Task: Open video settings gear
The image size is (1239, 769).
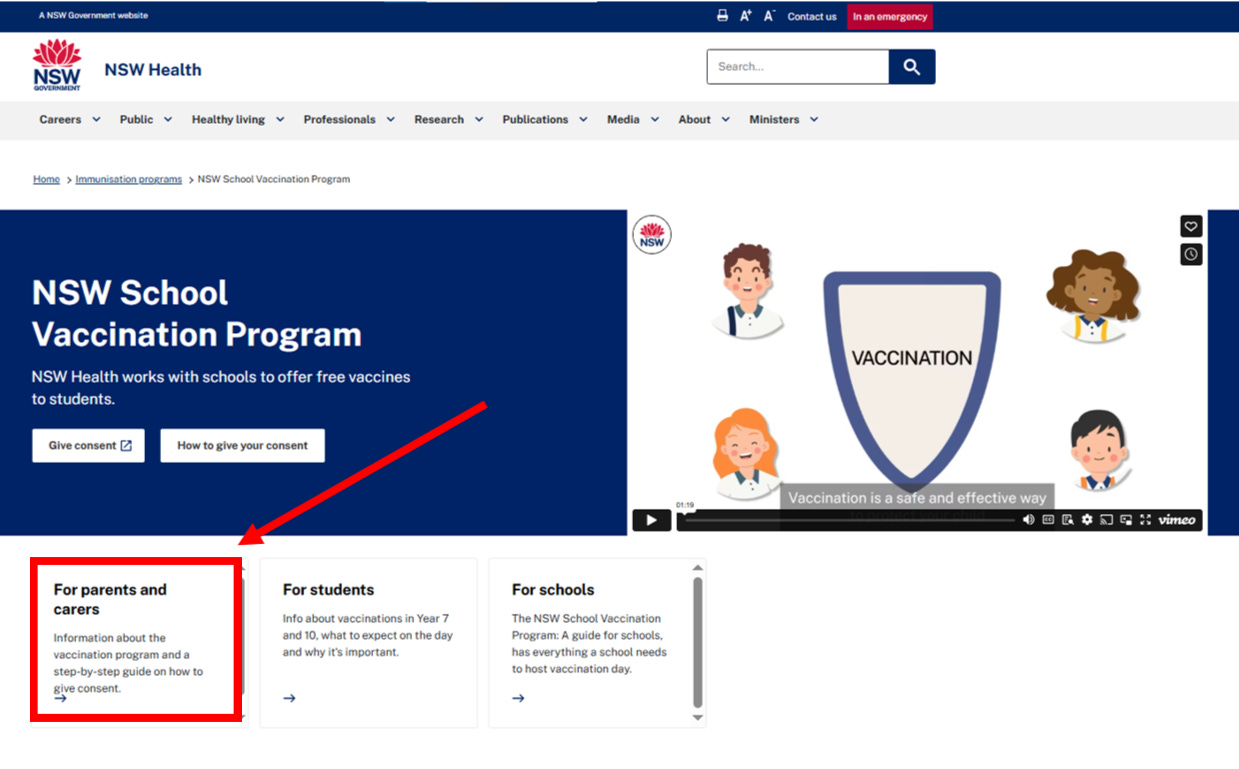Action: (1087, 520)
